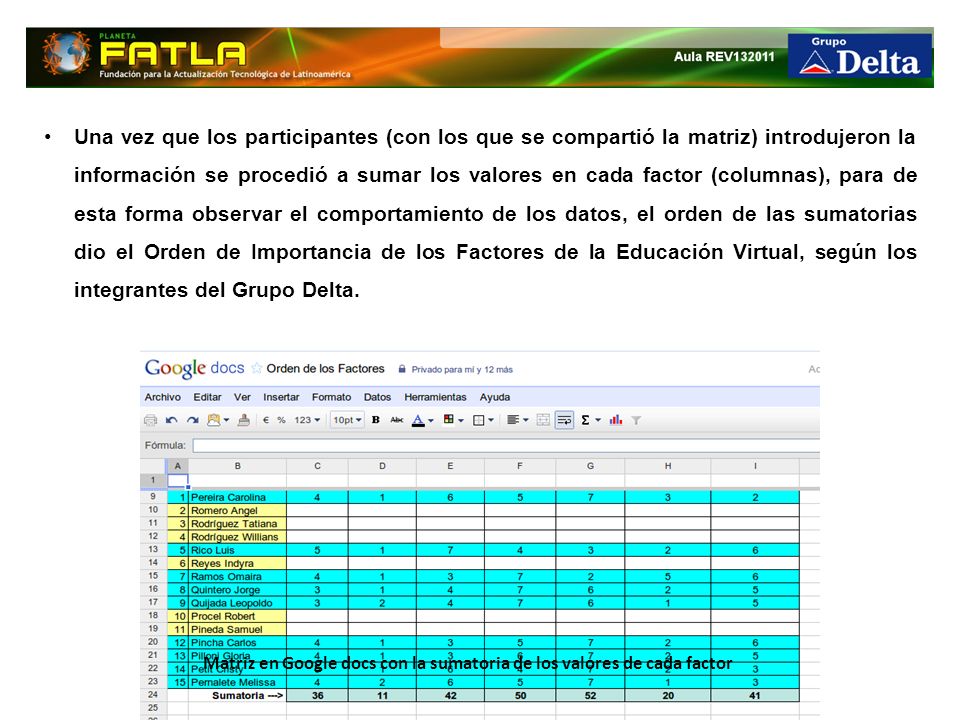Expand the background color dropdown arrow
The width and height of the screenshot is (960, 720).
point(461,421)
